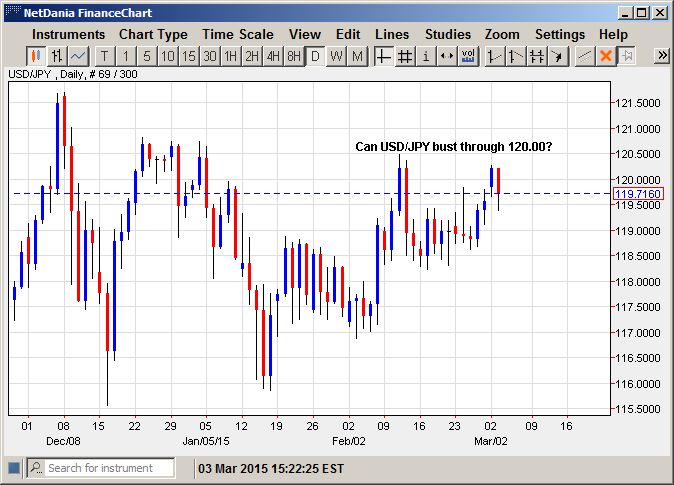The width and height of the screenshot is (674, 485).
Task: Click the orange X delete lines icon
Action: [606, 56]
